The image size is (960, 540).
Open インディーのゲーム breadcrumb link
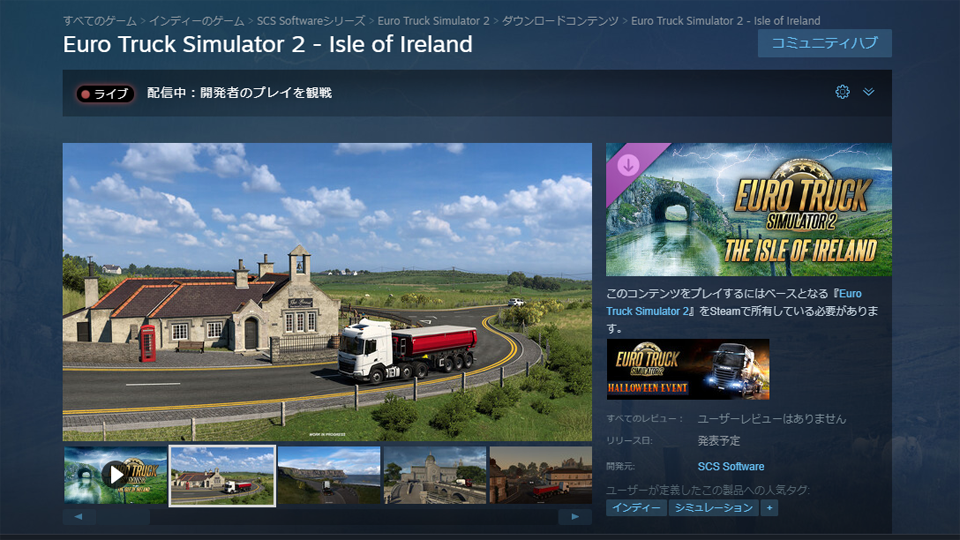(x=197, y=21)
